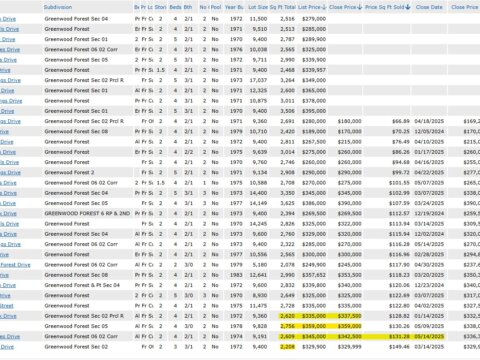Click sort arrow beside Price Sq Ft Sold
The image size is (480, 360).
pos(408,7)
